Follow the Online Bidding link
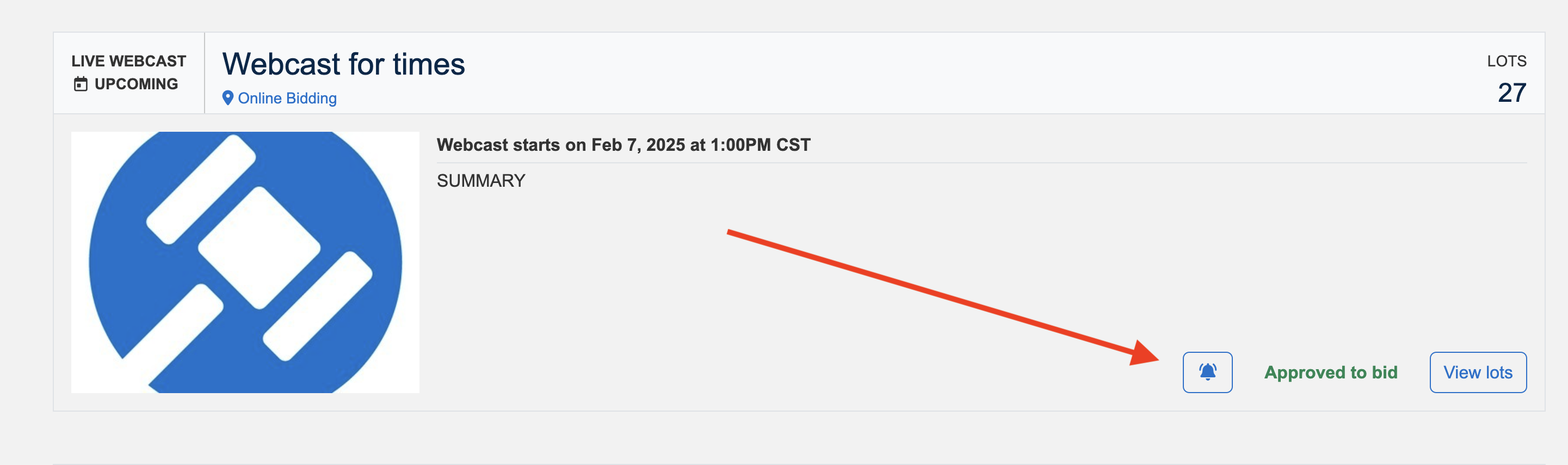This screenshot has width=1568, height=465. pos(287,98)
